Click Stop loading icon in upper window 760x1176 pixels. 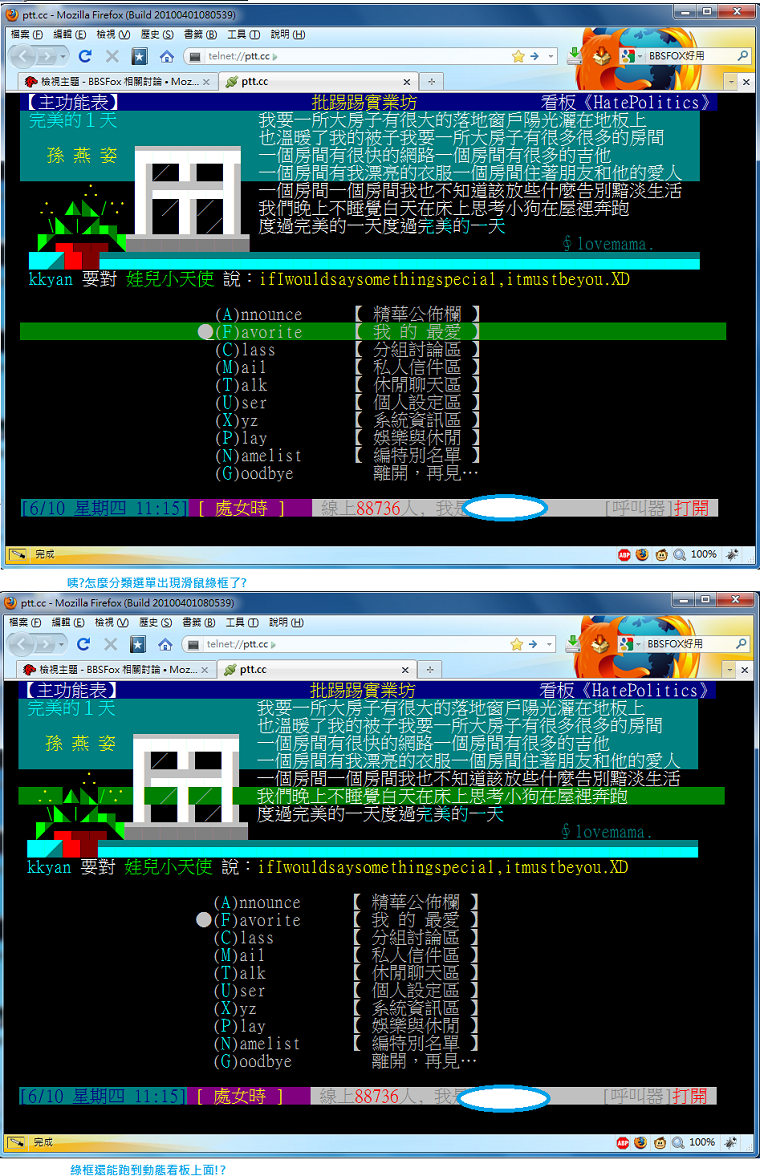point(112,56)
